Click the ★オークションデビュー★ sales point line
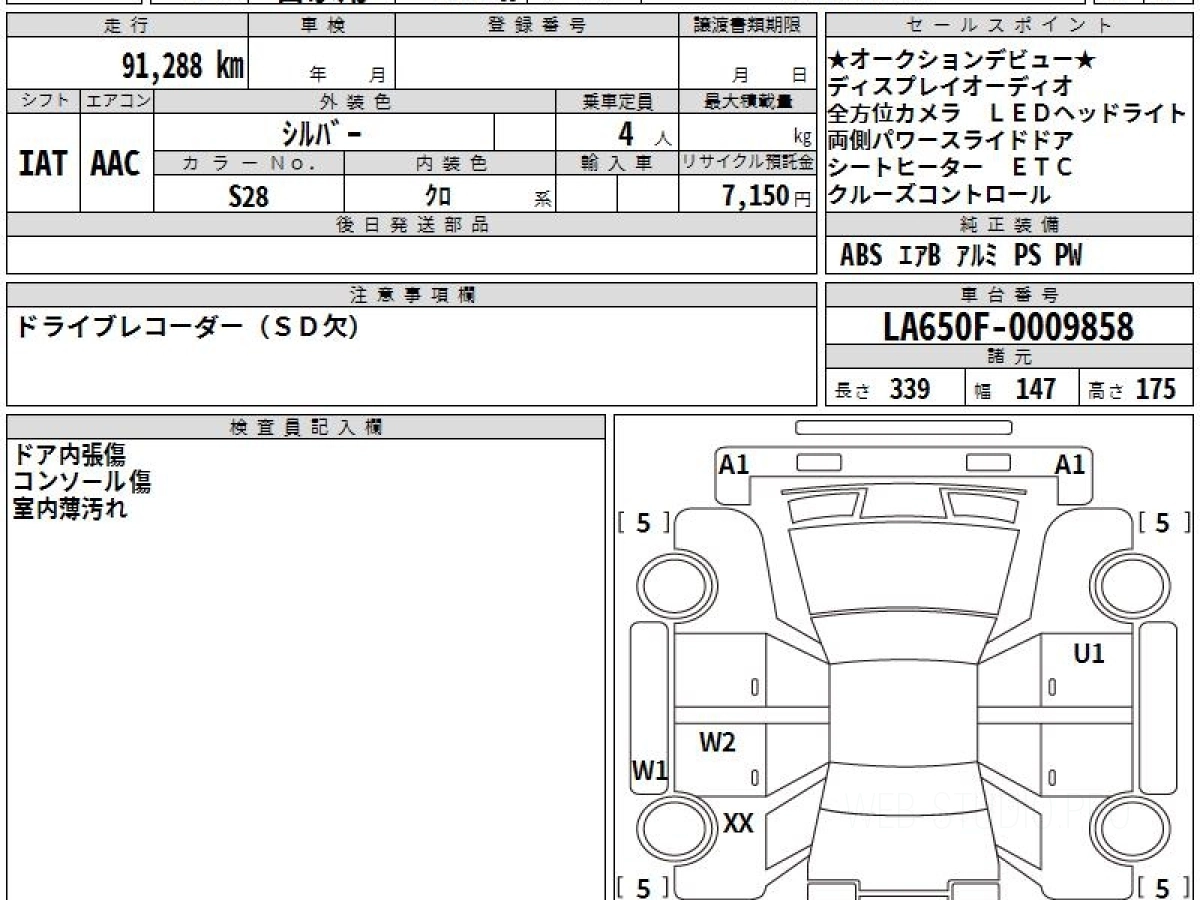The width and height of the screenshot is (1200, 900). (x=962, y=60)
